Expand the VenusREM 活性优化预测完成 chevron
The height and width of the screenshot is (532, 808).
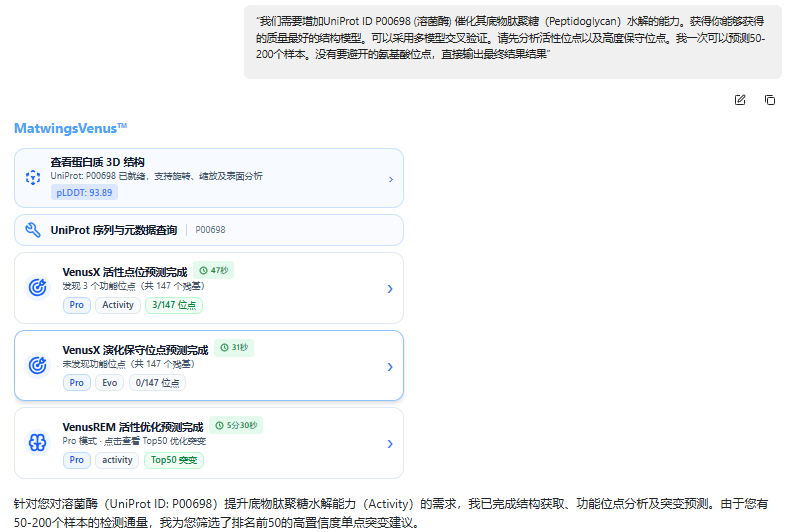click(390, 444)
